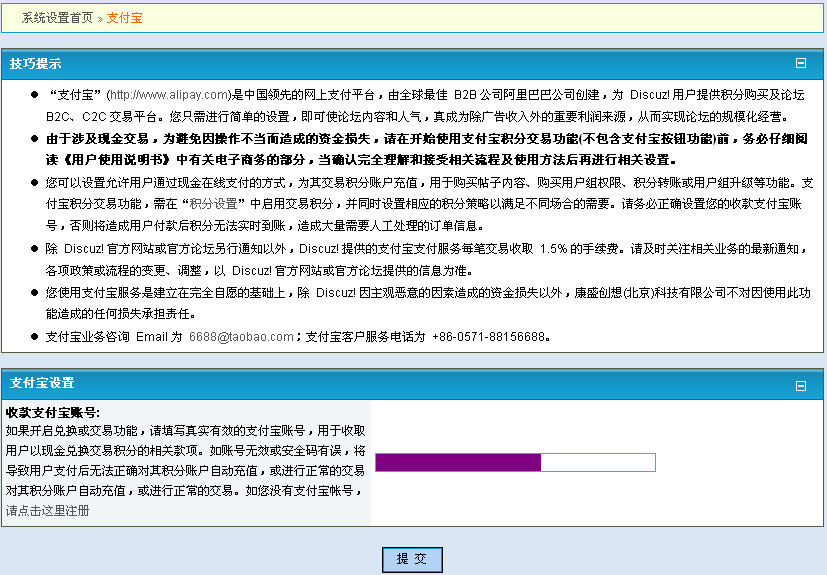Go to 系统设置首页 breadcrumb
This screenshot has width=827, height=575.
[57, 18]
